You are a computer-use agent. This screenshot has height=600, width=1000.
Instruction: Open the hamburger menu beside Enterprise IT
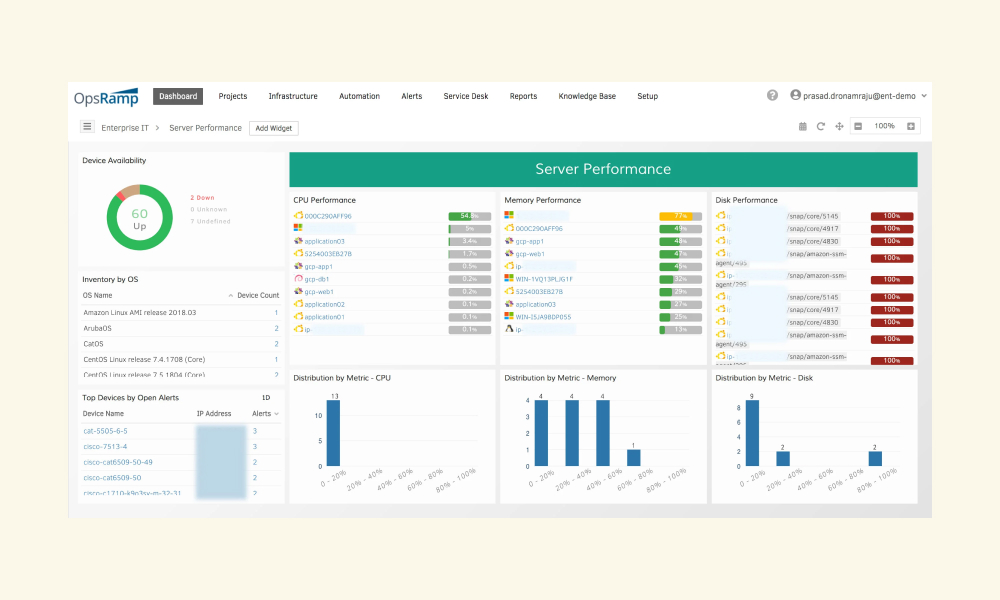[87, 127]
